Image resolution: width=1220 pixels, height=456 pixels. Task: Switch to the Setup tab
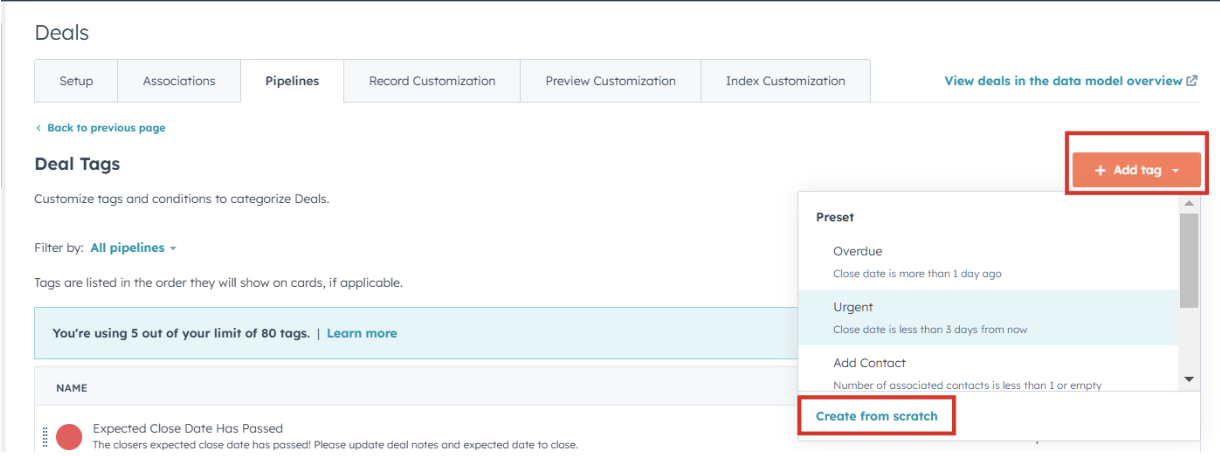[x=76, y=81]
